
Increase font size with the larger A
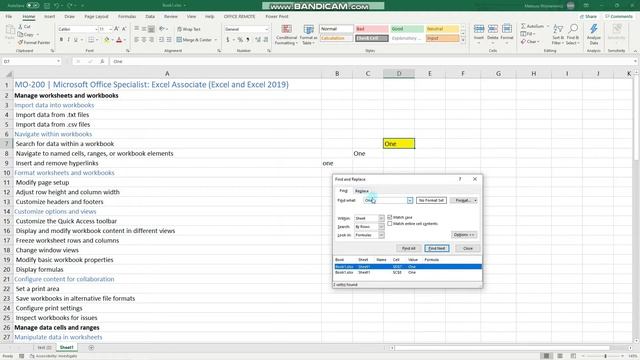coord(117,29)
